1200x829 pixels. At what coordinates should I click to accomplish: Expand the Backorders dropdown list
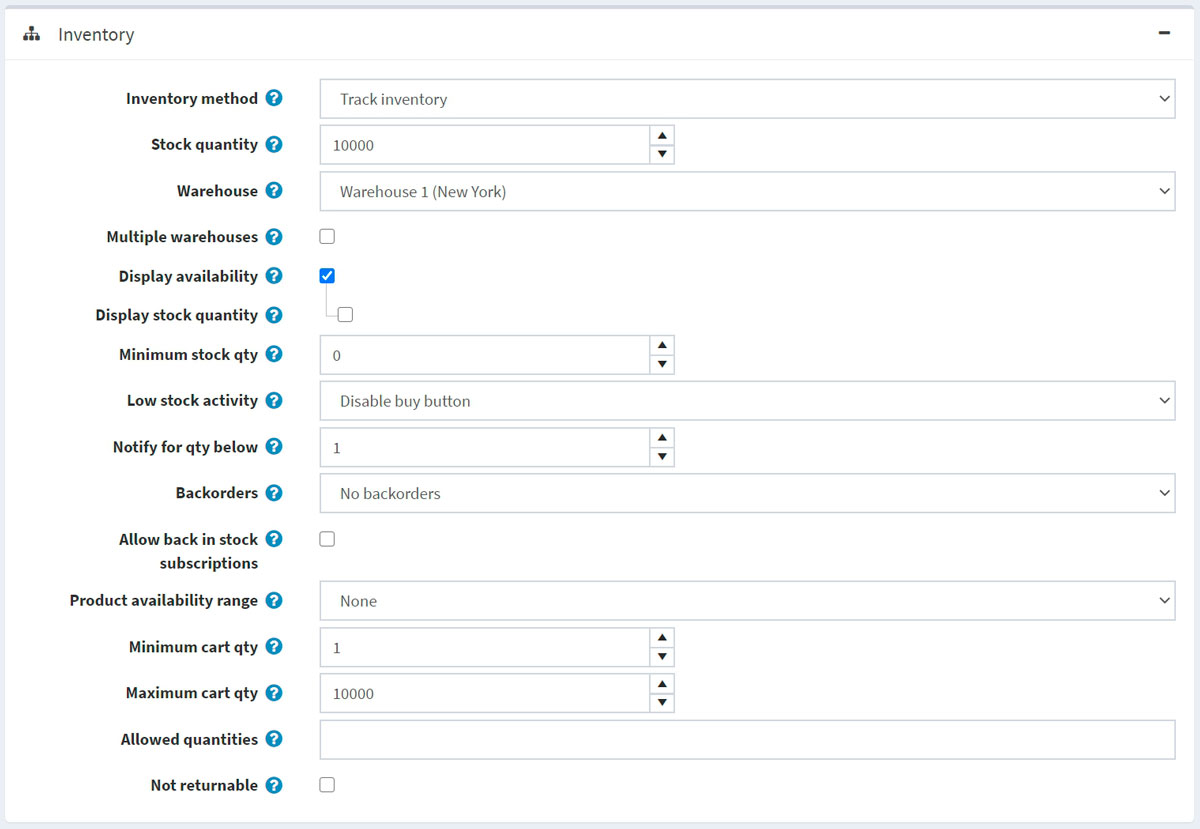747,493
